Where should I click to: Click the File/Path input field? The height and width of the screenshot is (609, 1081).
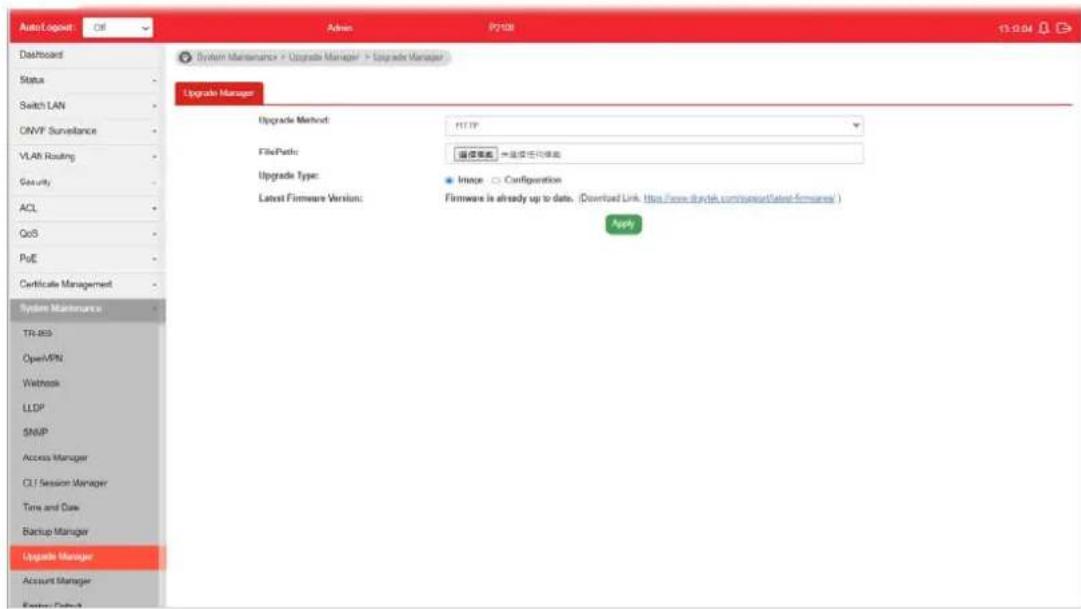(654, 154)
